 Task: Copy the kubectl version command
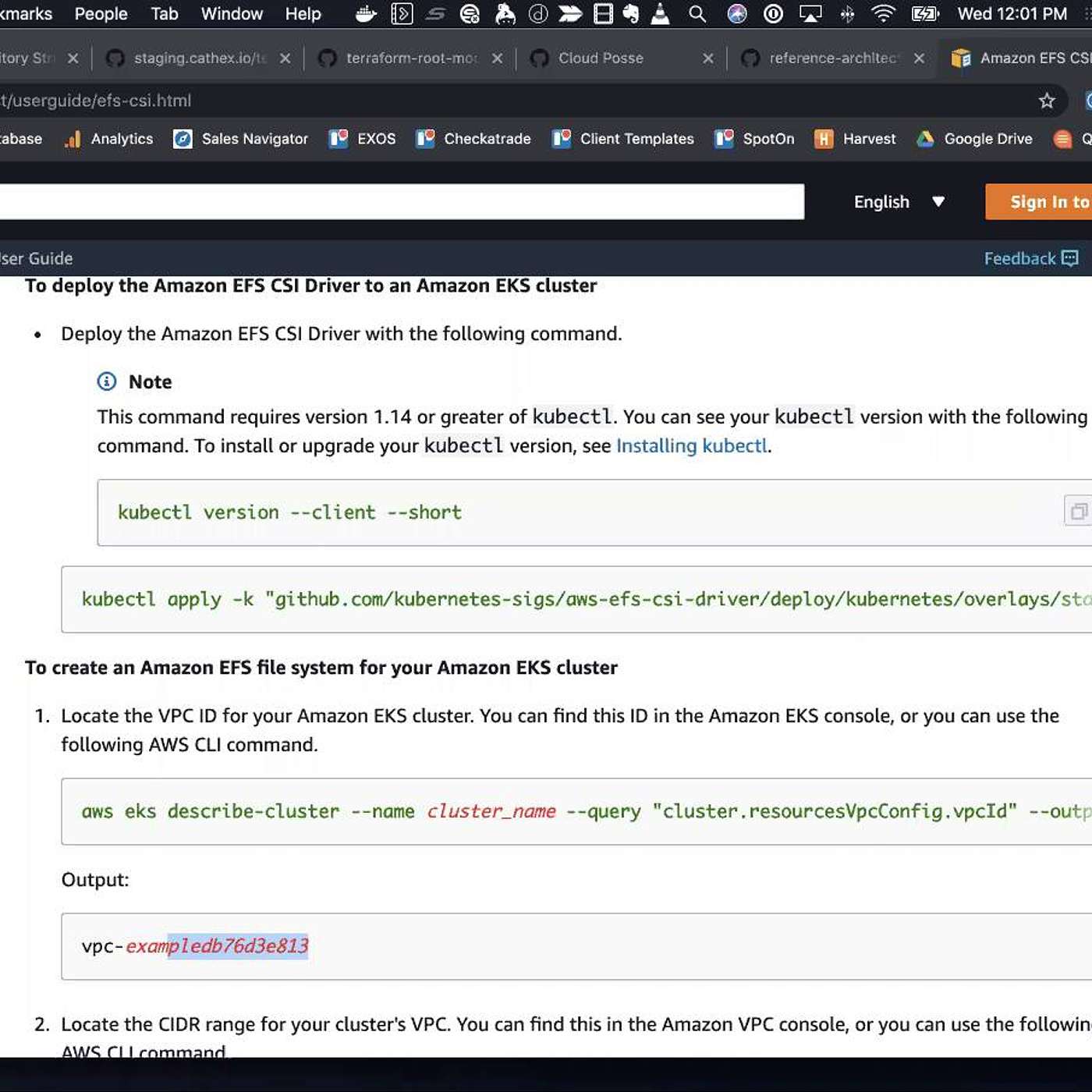(1079, 512)
